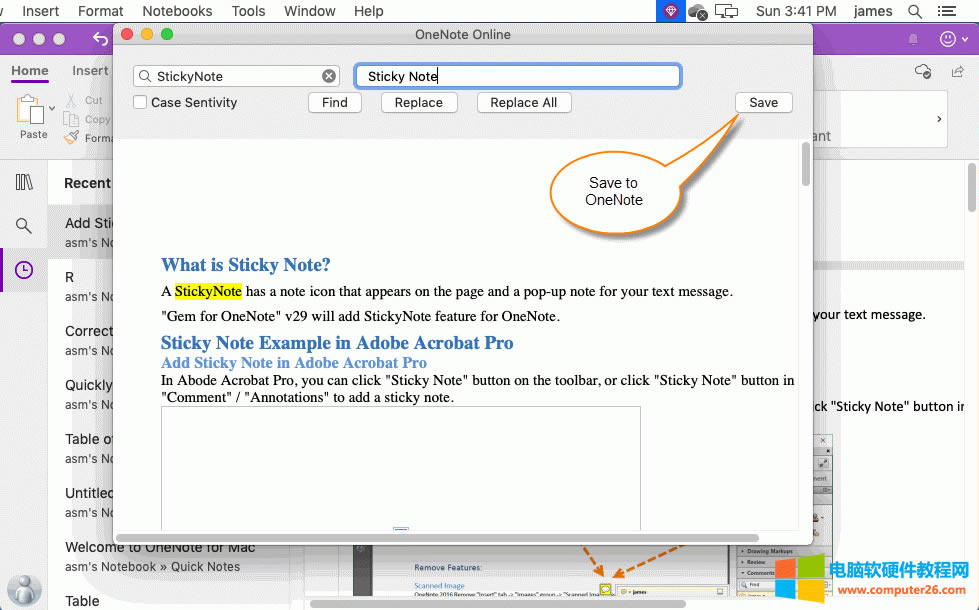Click the search magnifier icon in sidebar

[x=24, y=226]
